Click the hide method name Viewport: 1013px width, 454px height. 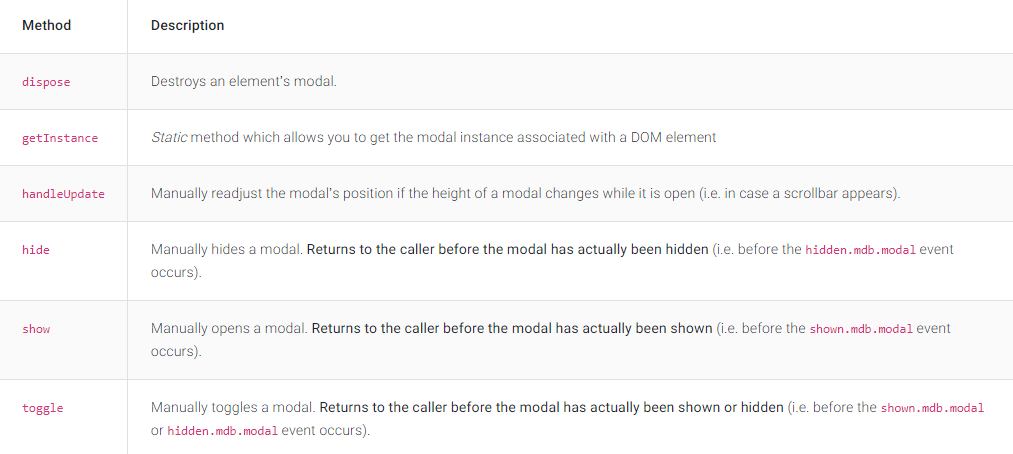click(36, 250)
